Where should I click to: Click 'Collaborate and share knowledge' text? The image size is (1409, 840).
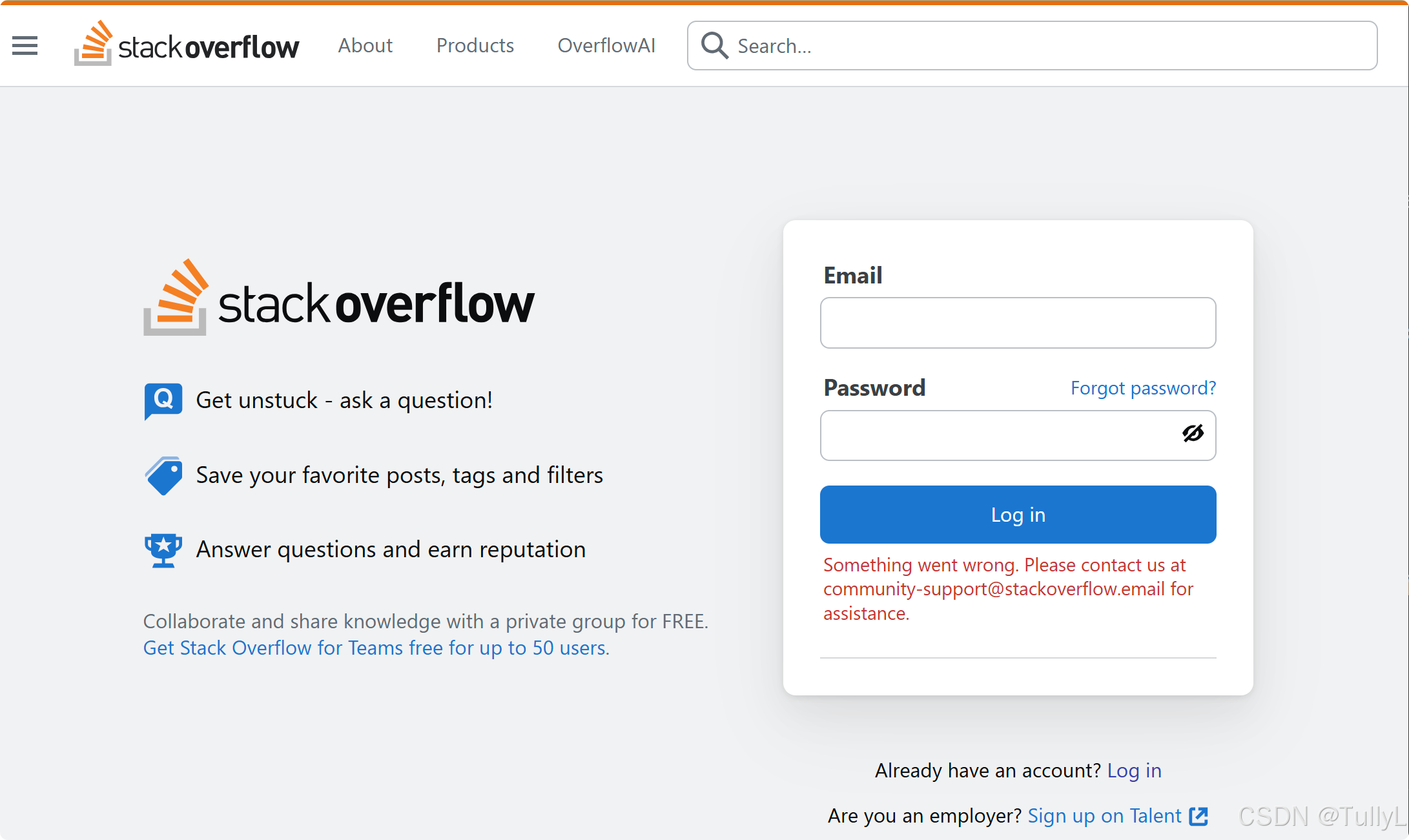pos(426,621)
